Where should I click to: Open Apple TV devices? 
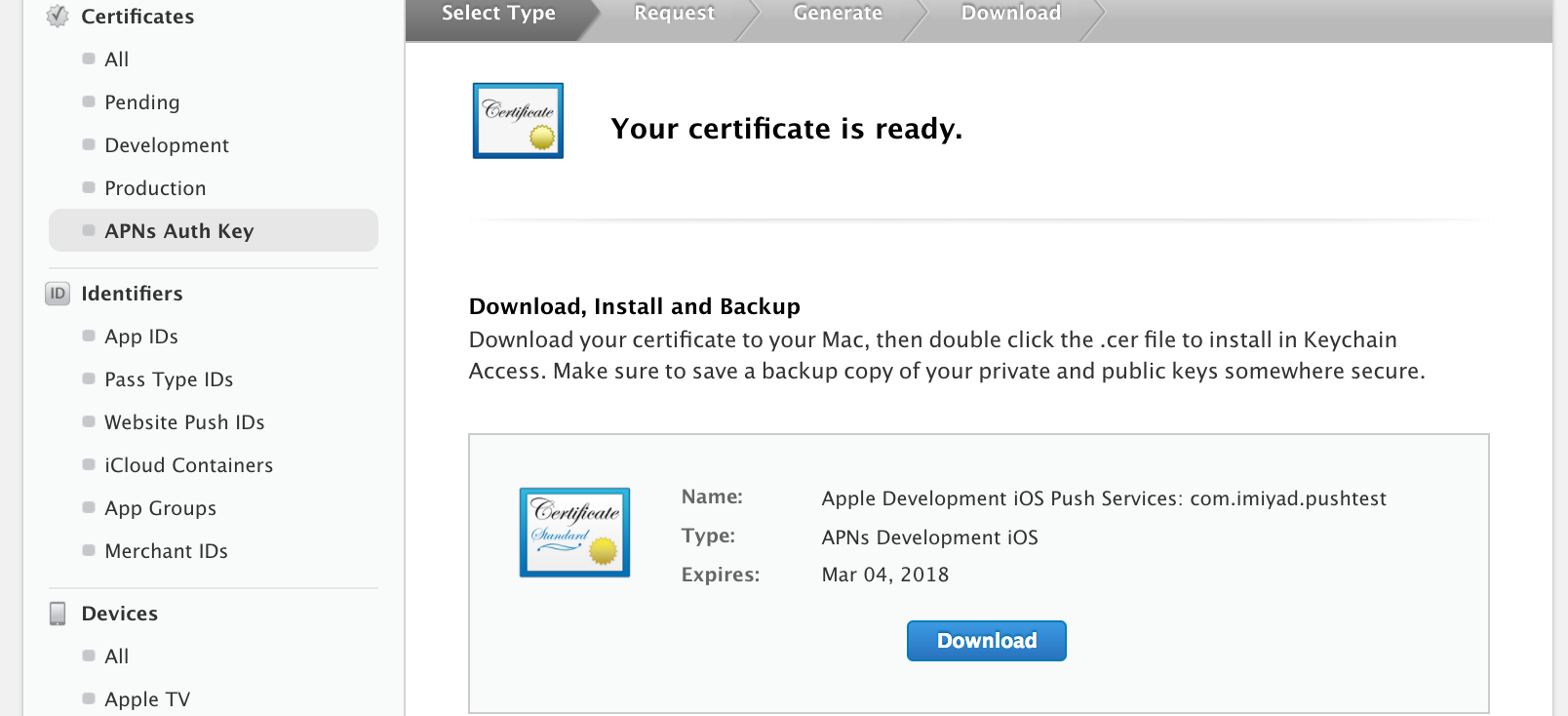(x=147, y=699)
